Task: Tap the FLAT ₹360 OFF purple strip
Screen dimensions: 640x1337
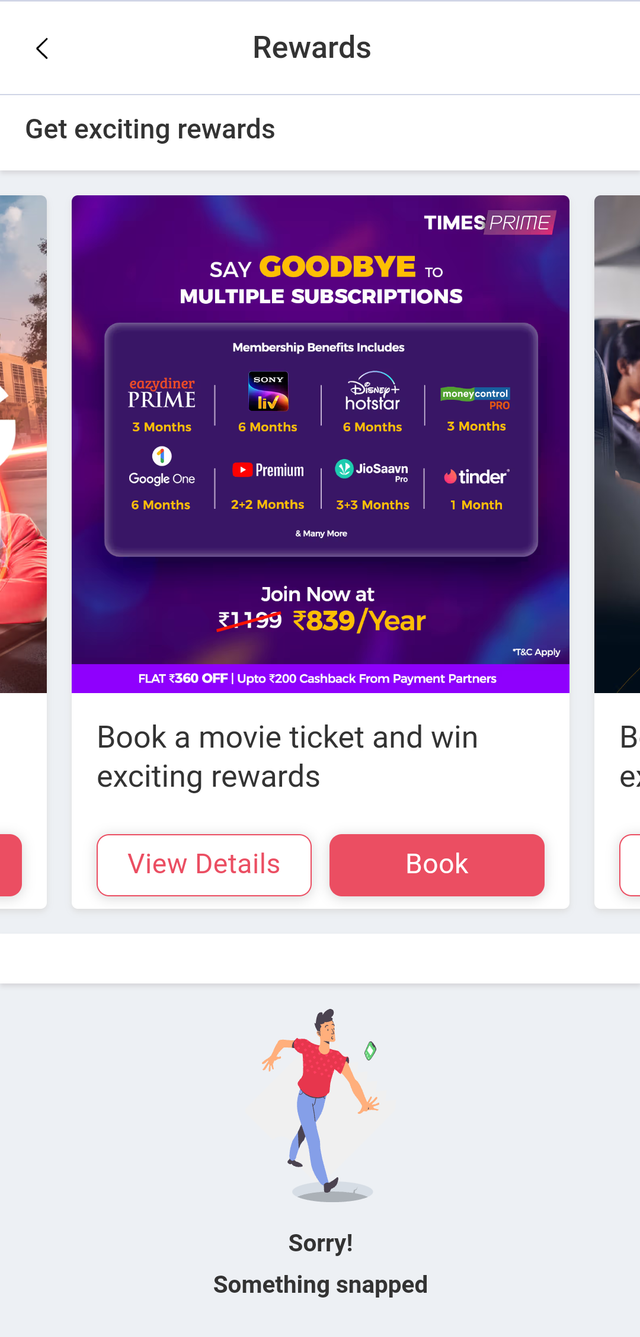Action: [x=321, y=679]
